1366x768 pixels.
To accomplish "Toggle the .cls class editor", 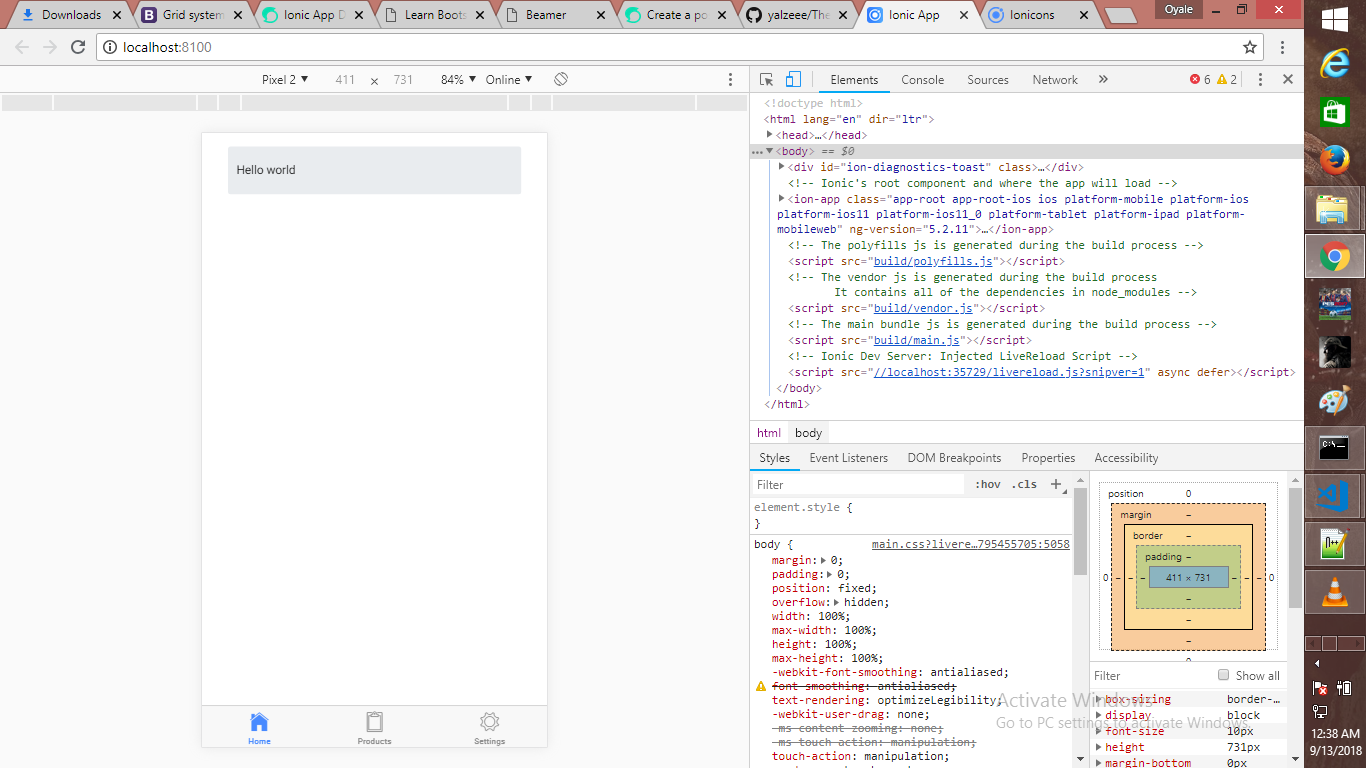I will pyautogui.click(x=1024, y=484).
